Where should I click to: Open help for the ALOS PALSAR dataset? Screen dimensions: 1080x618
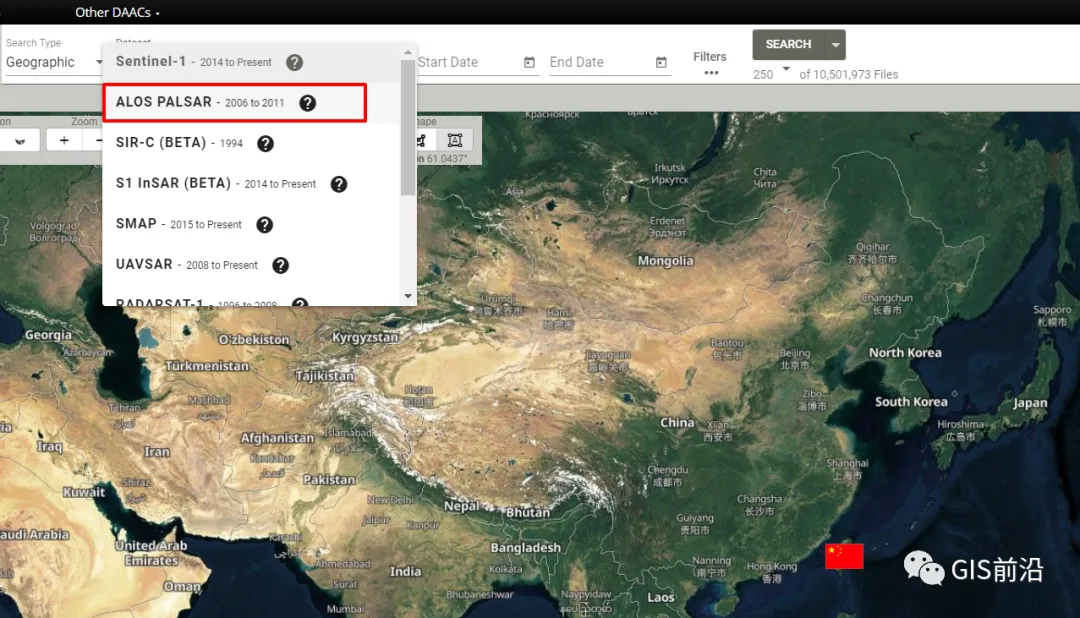point(307,103)
